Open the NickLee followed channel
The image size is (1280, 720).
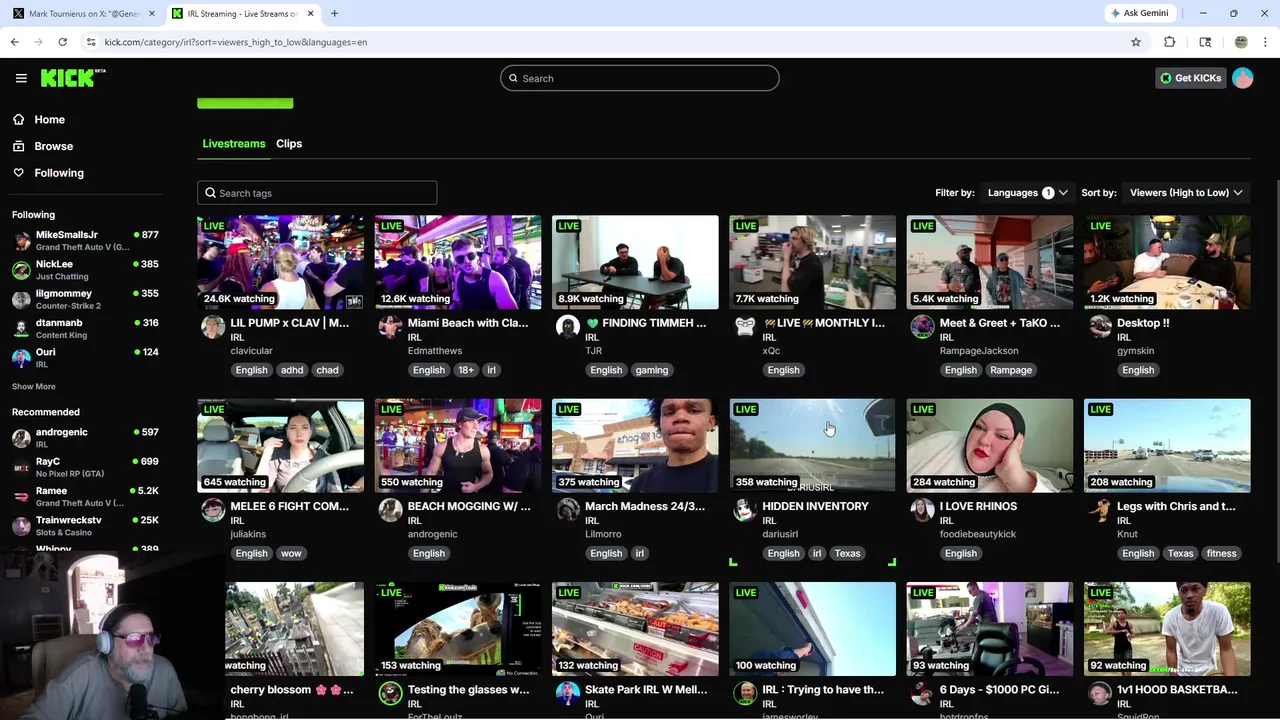[85, 269]
